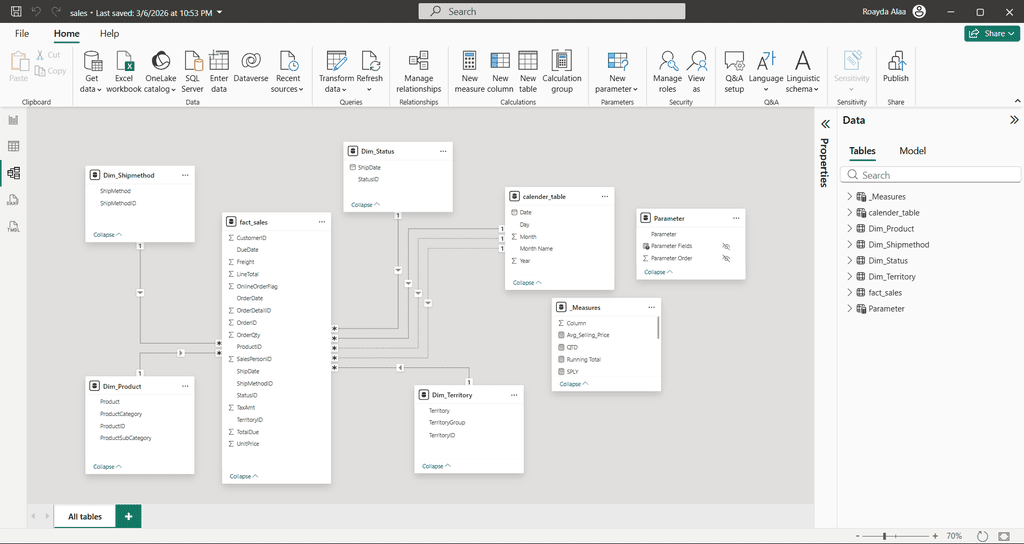Select the Home ribbon tab
This screenshot has height=544, width=1024.
click(67, 33)
